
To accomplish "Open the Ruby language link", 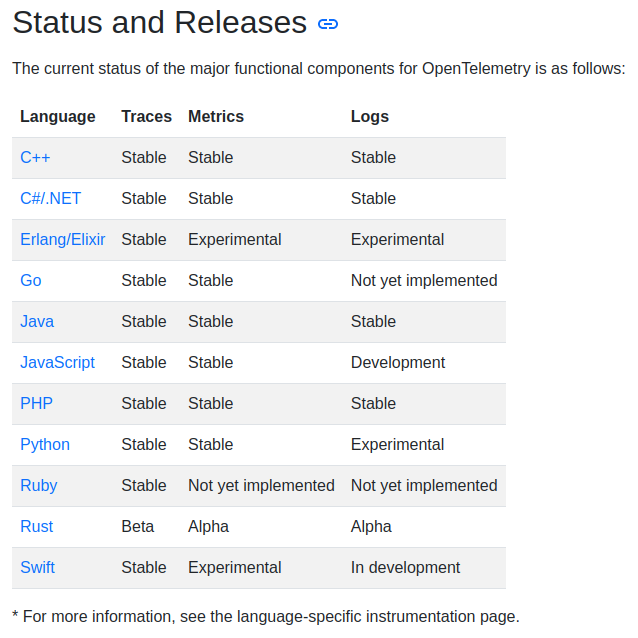I will (x=39, y=486).
